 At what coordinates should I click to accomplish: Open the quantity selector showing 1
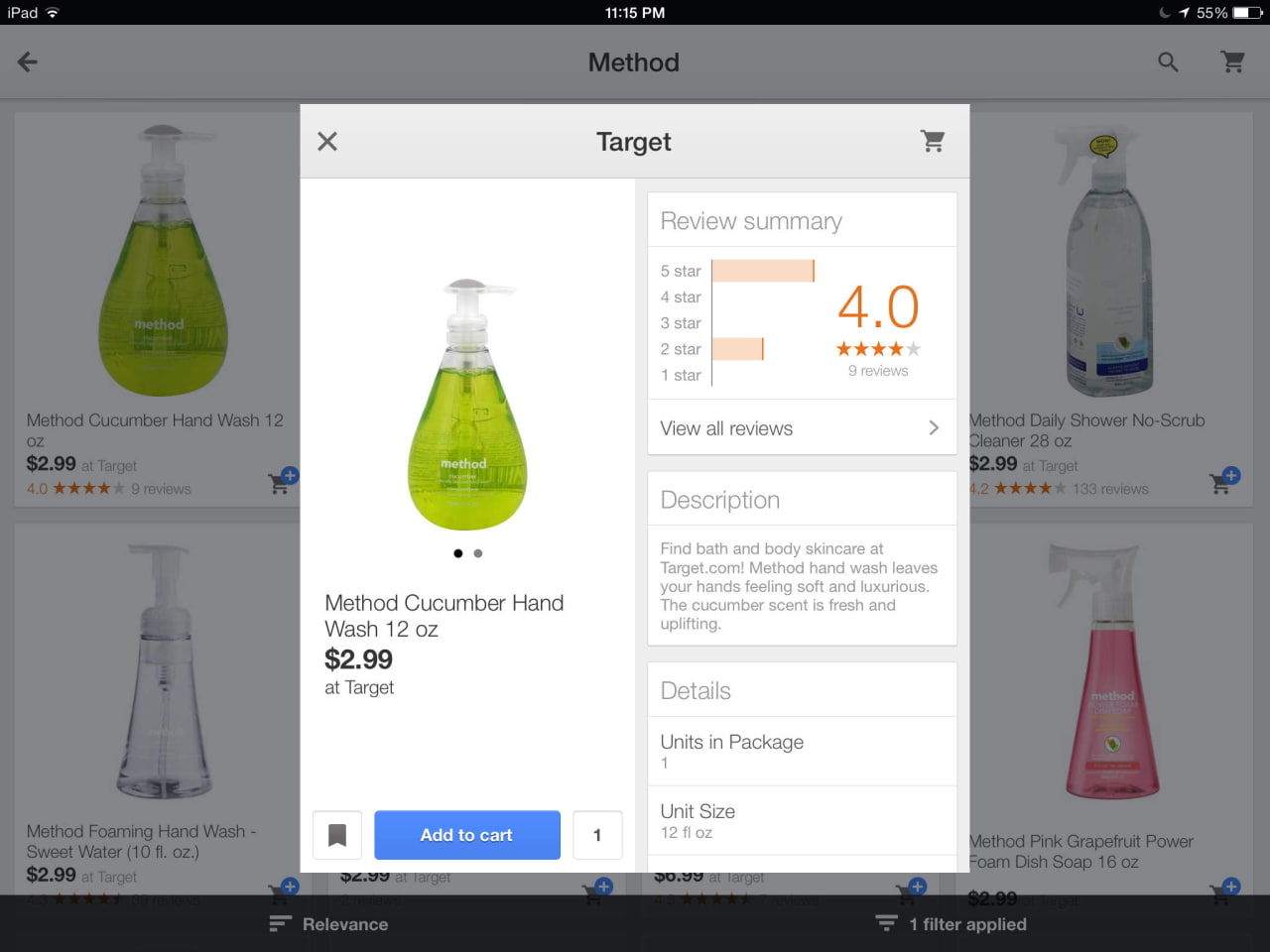click(597, 835)
